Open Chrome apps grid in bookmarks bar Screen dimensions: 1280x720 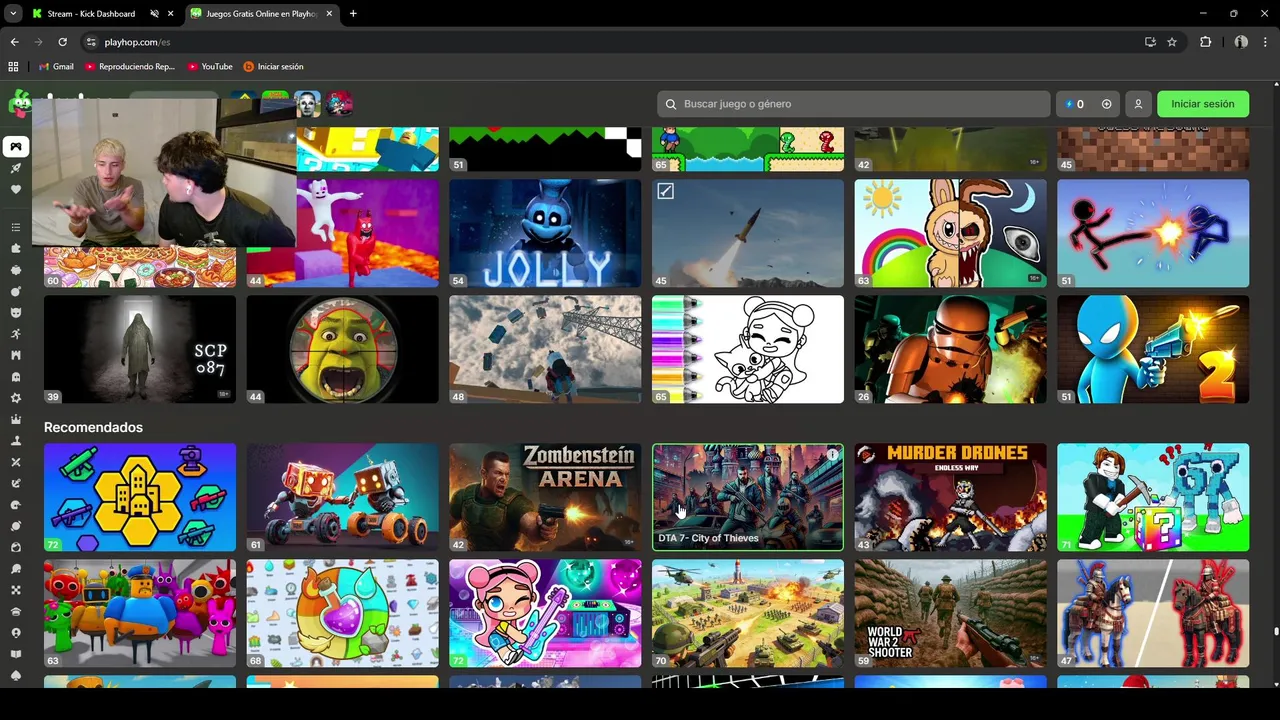(x=13, y=66)
